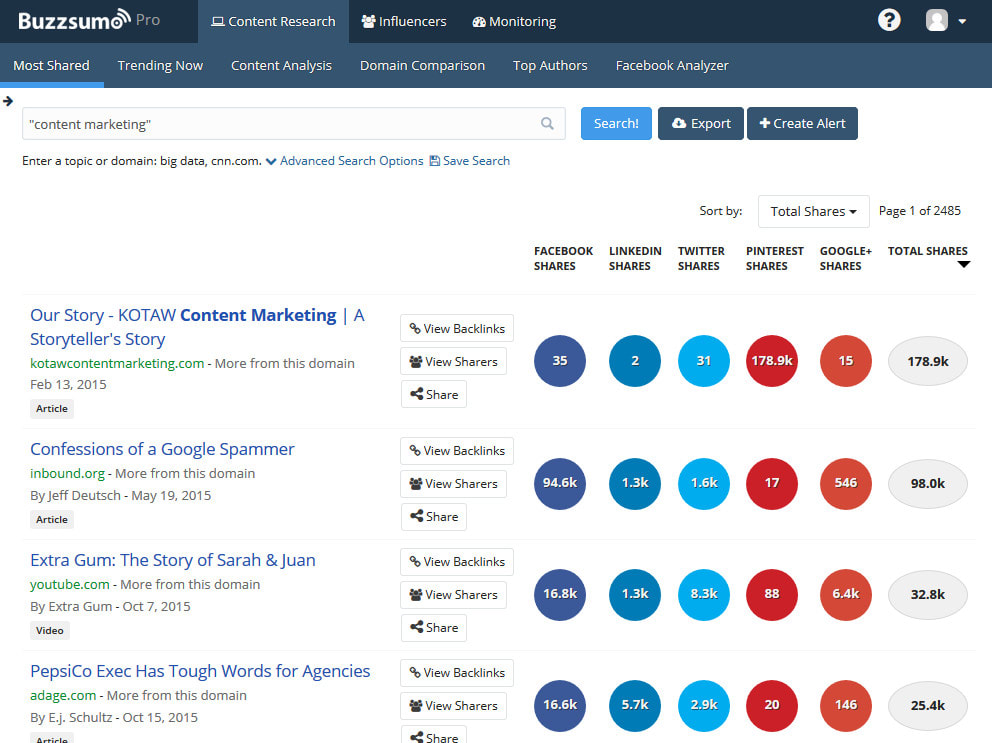The image size is (992, 743).
Task: Click the Video tag under Extra Gum
Action: tap(50, 630)
